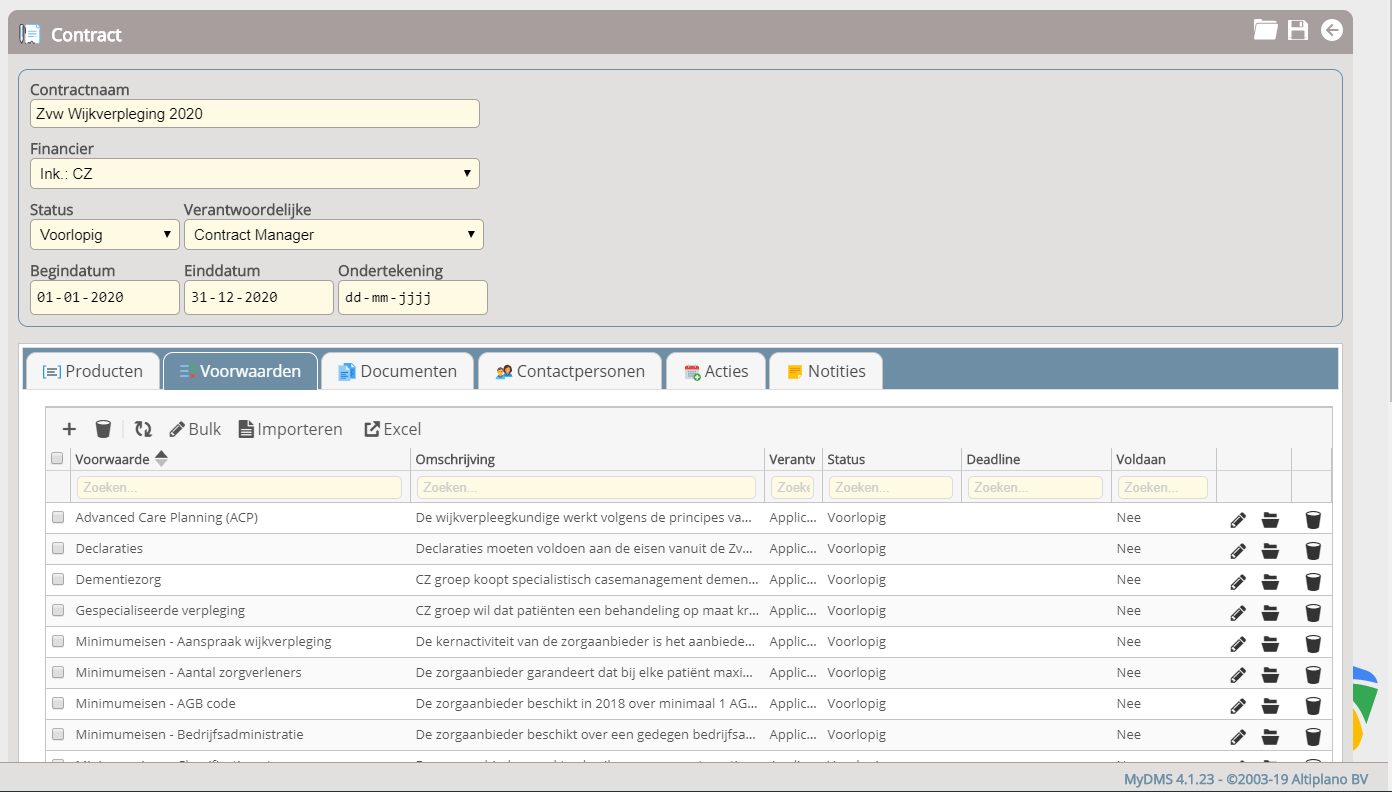
Task: Open the Verantwoordelijke dropdown
Action: pyautogui.click(x=334, y=235)
